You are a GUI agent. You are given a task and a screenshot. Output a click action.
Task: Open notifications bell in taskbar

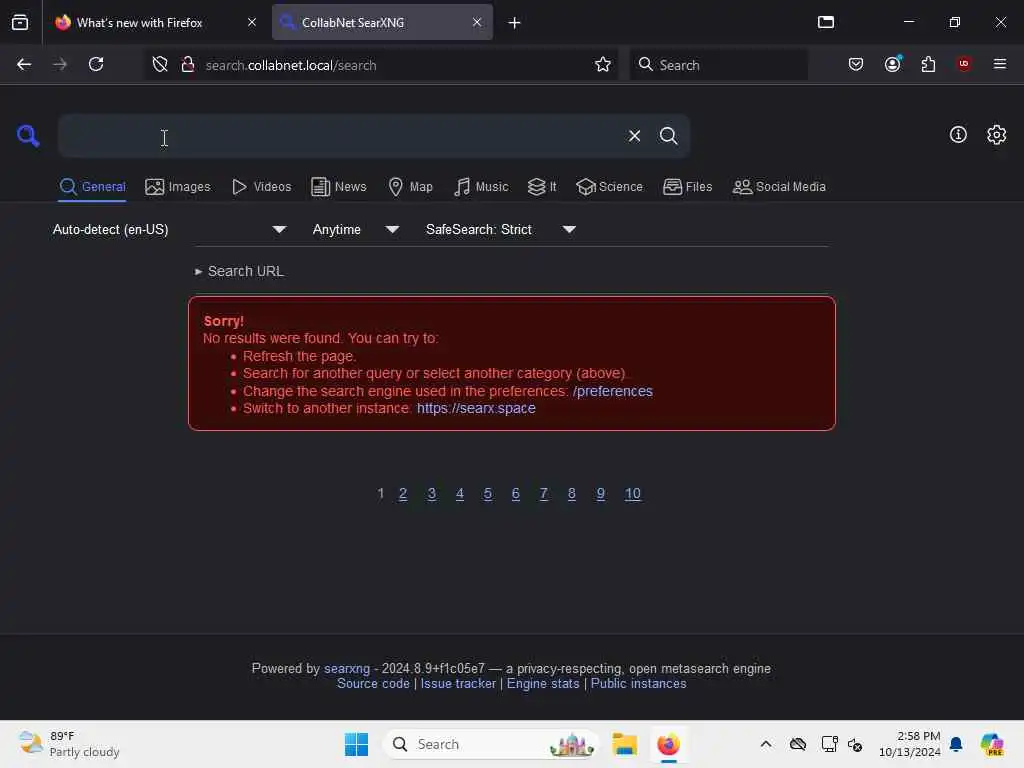(956, 744)
